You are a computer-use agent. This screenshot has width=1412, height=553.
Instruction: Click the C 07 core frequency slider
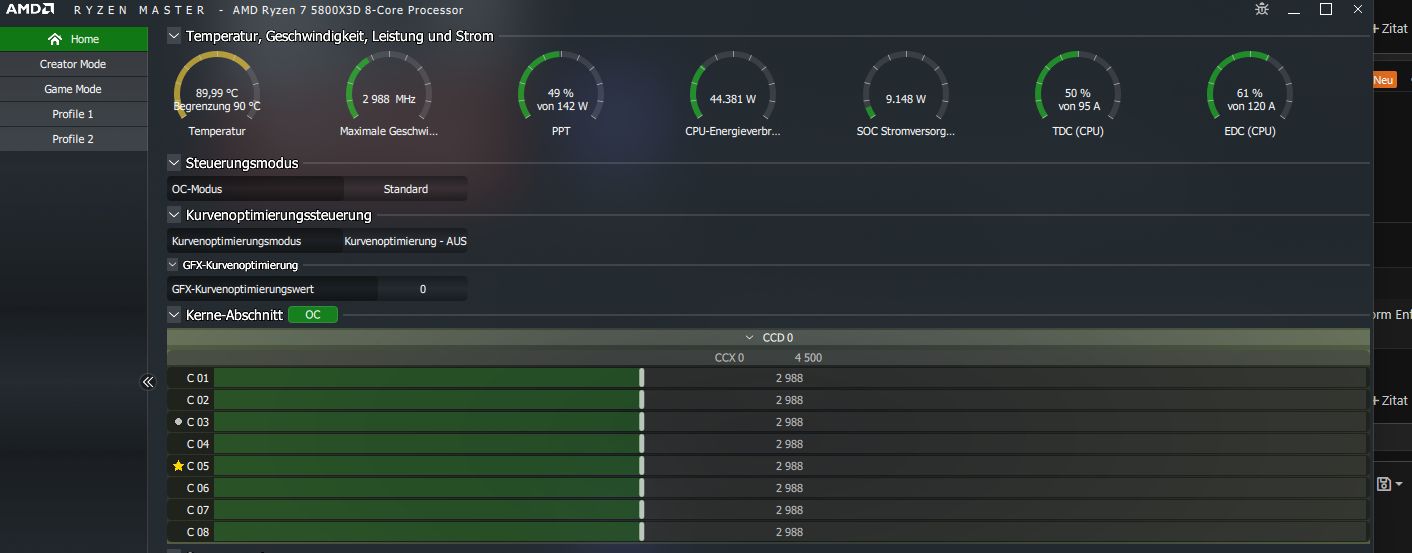click(790, 510)
